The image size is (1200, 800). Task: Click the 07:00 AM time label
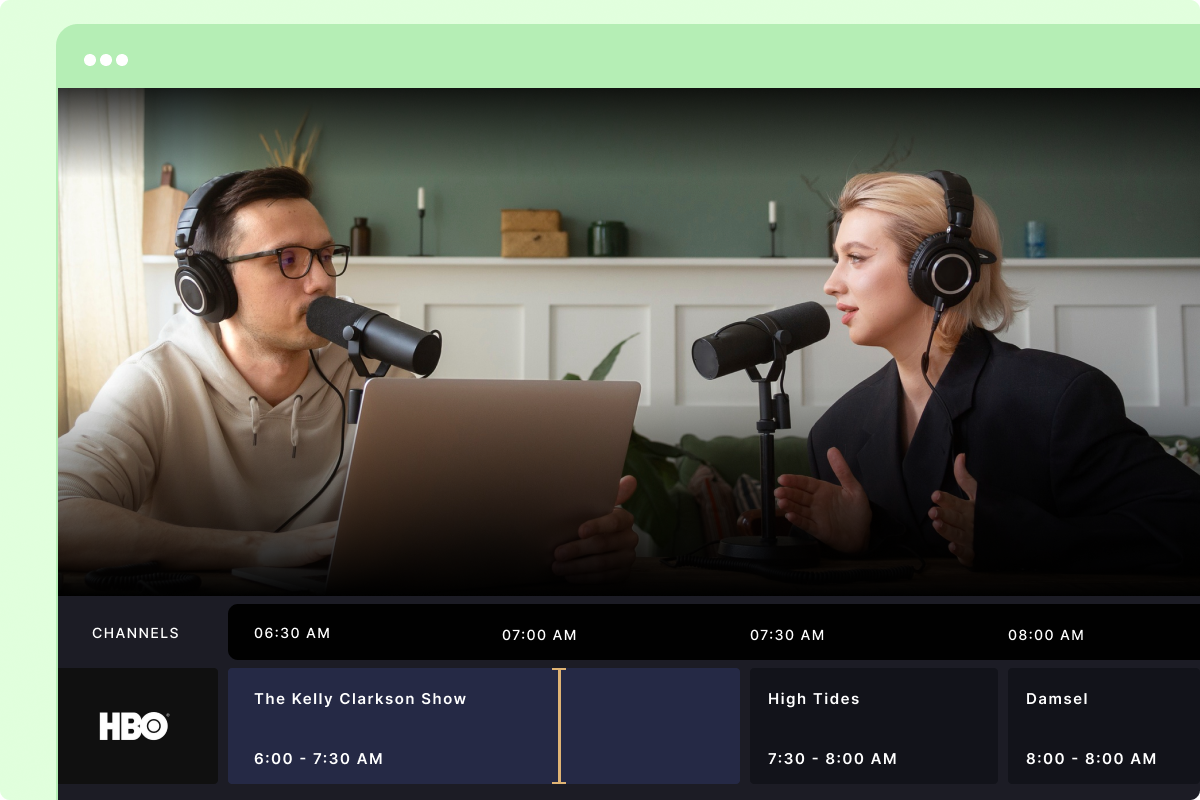click(x=538, y=635)
